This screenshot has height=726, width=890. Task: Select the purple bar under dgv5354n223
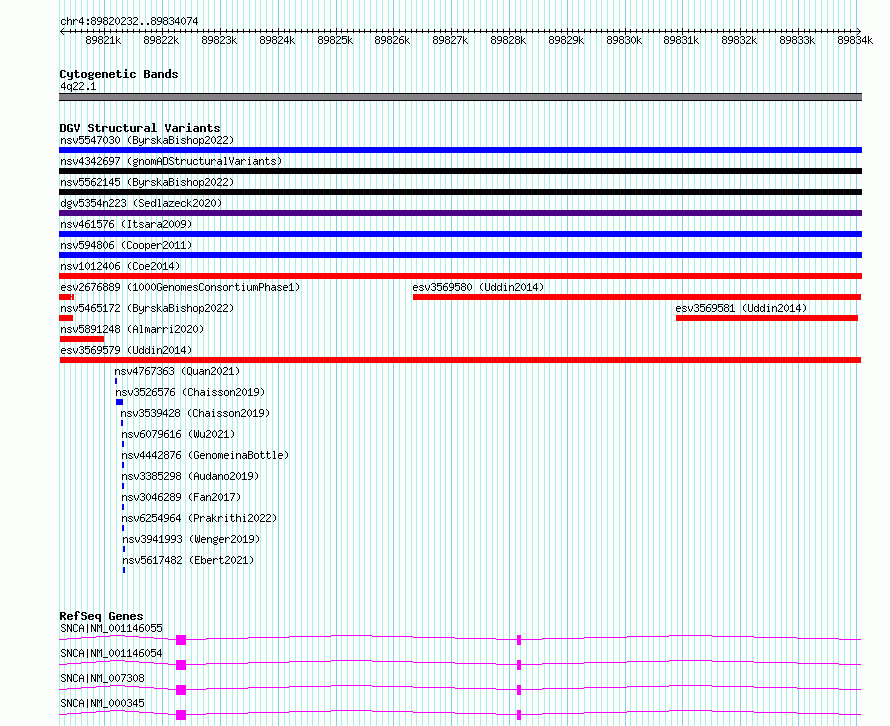[460, 213]
